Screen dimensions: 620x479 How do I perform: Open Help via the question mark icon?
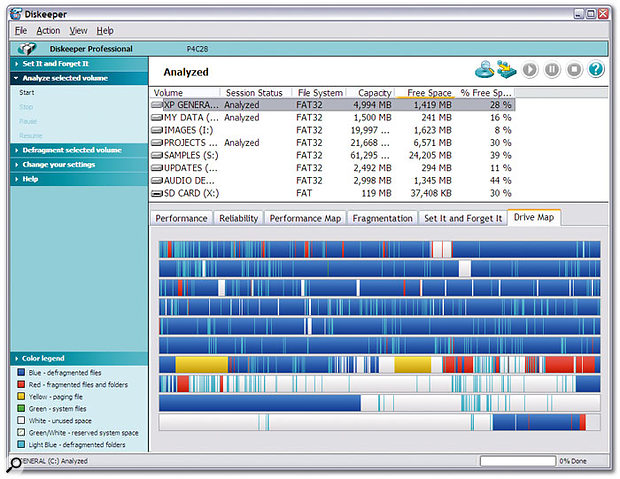(596, 69)
